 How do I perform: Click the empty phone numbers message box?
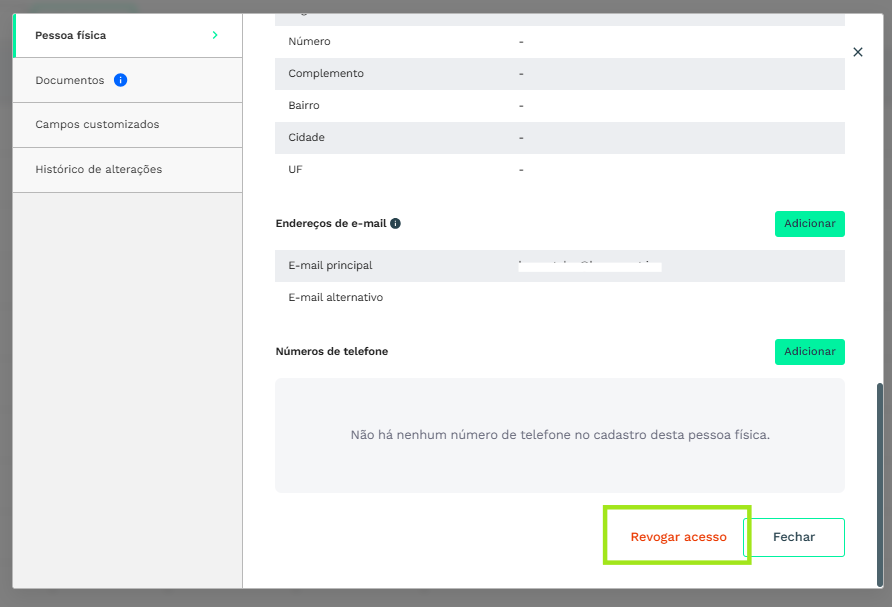[x=559, y=435]
